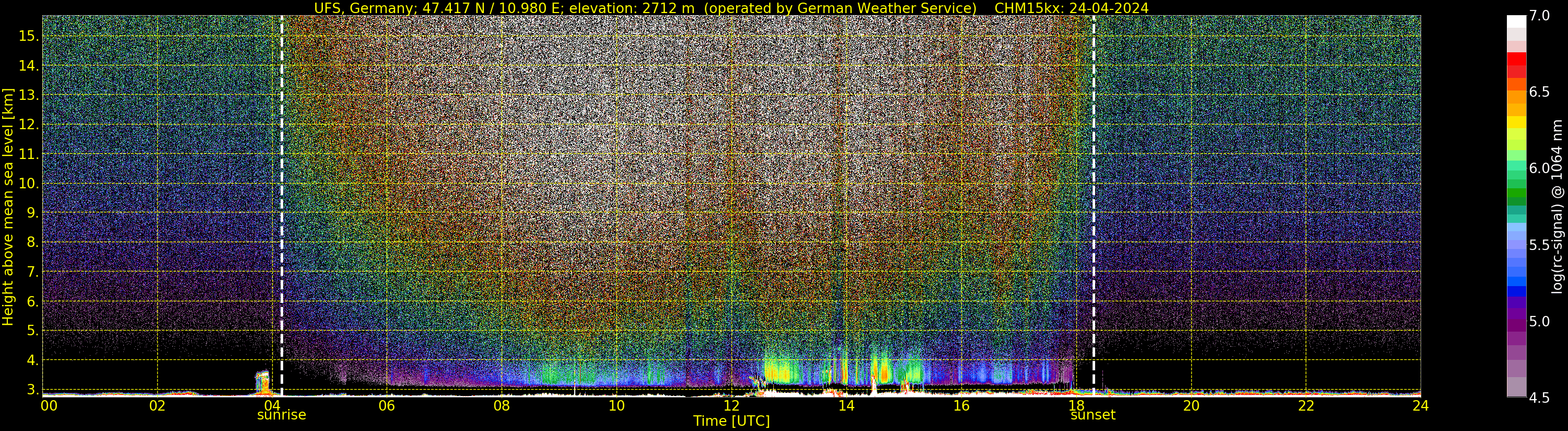The image size is (1568, 431).
Task: Click the '00' tick on the time axis
Action: [x=49, y=405]
